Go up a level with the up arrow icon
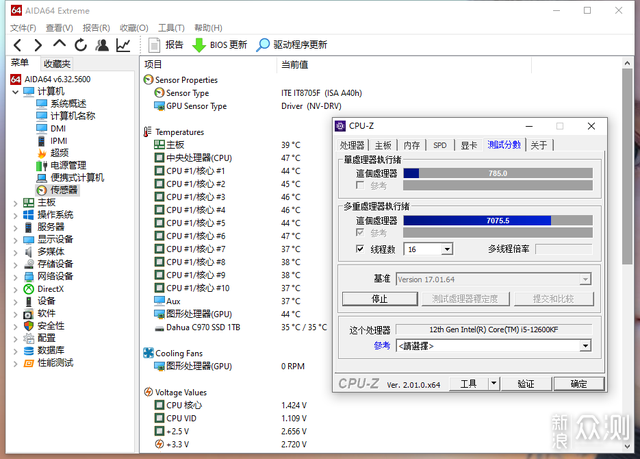 point(59,44)
